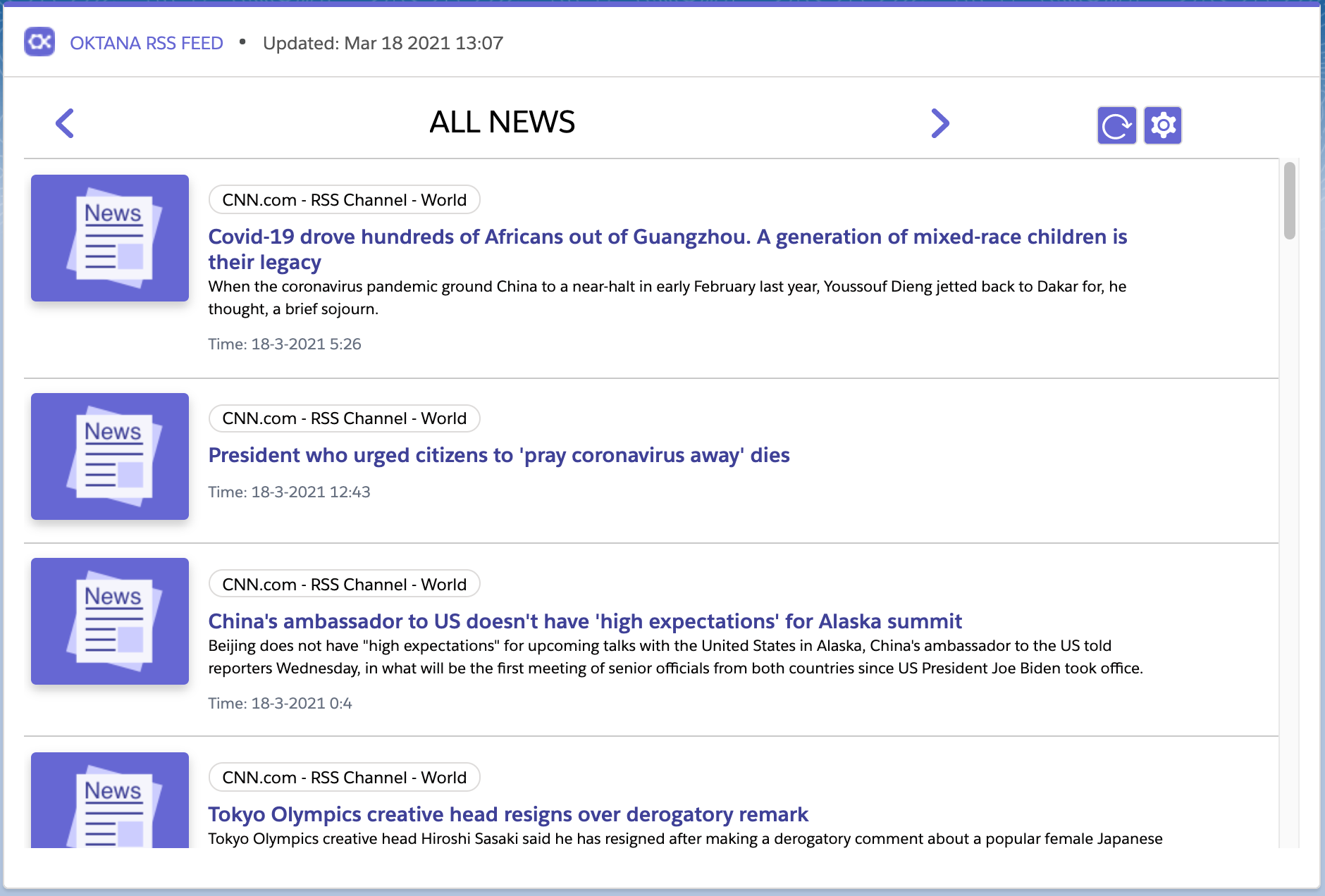Viewport: 1325px width, 896px height.
Task: Open China's ambassador Alaska summit headline
Action: 585,621
